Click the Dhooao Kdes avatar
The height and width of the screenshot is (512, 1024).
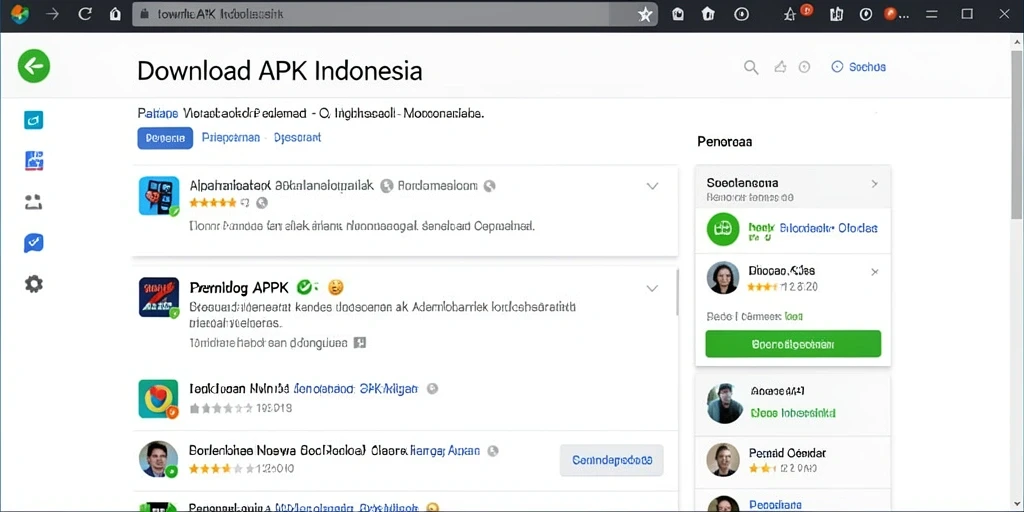pyautogui.click(x=723, y=278)
